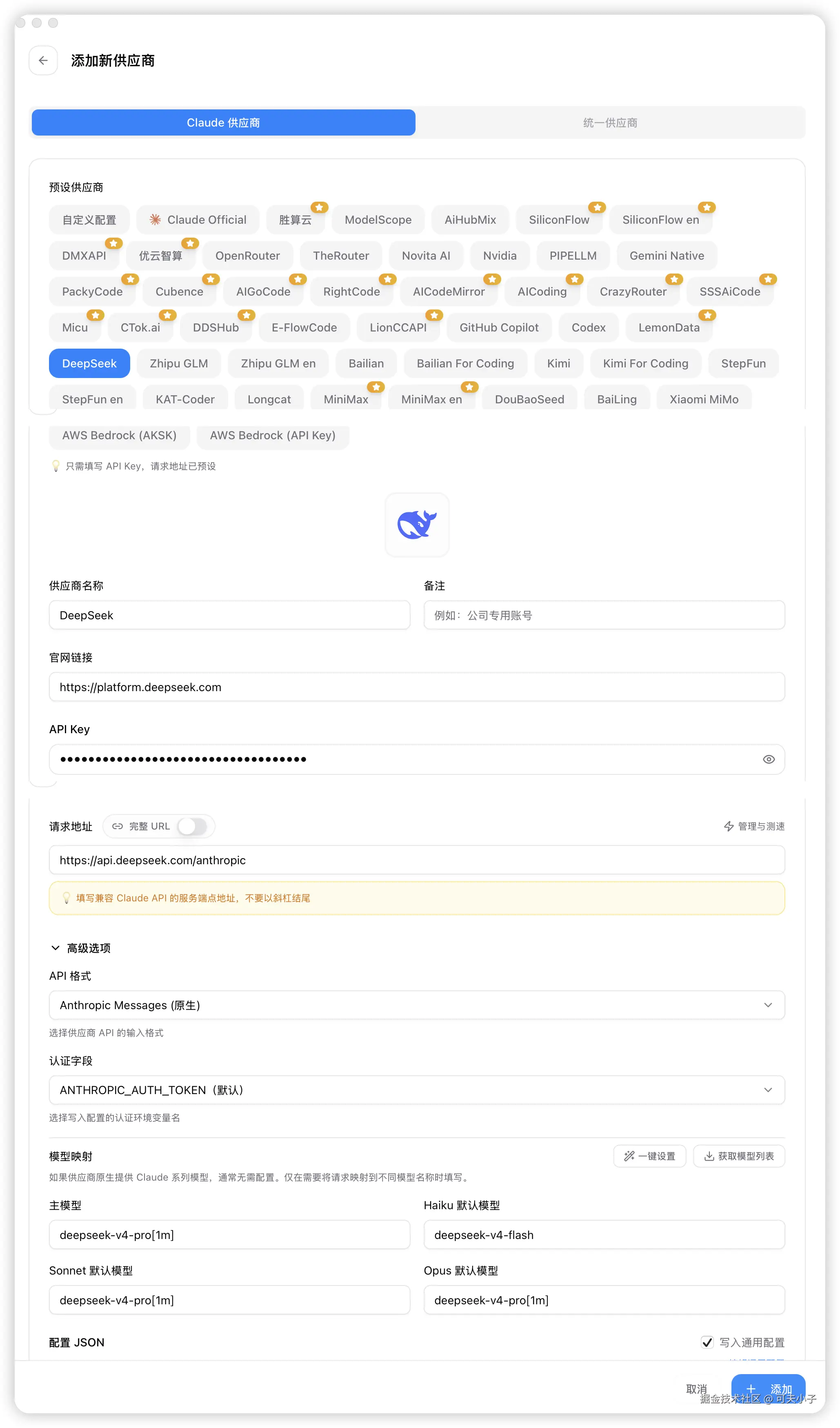Choose the Kimi For Coding preset
Viewport: 840px width, 1428px height.
pyautogui.click(x=645, y=363)
